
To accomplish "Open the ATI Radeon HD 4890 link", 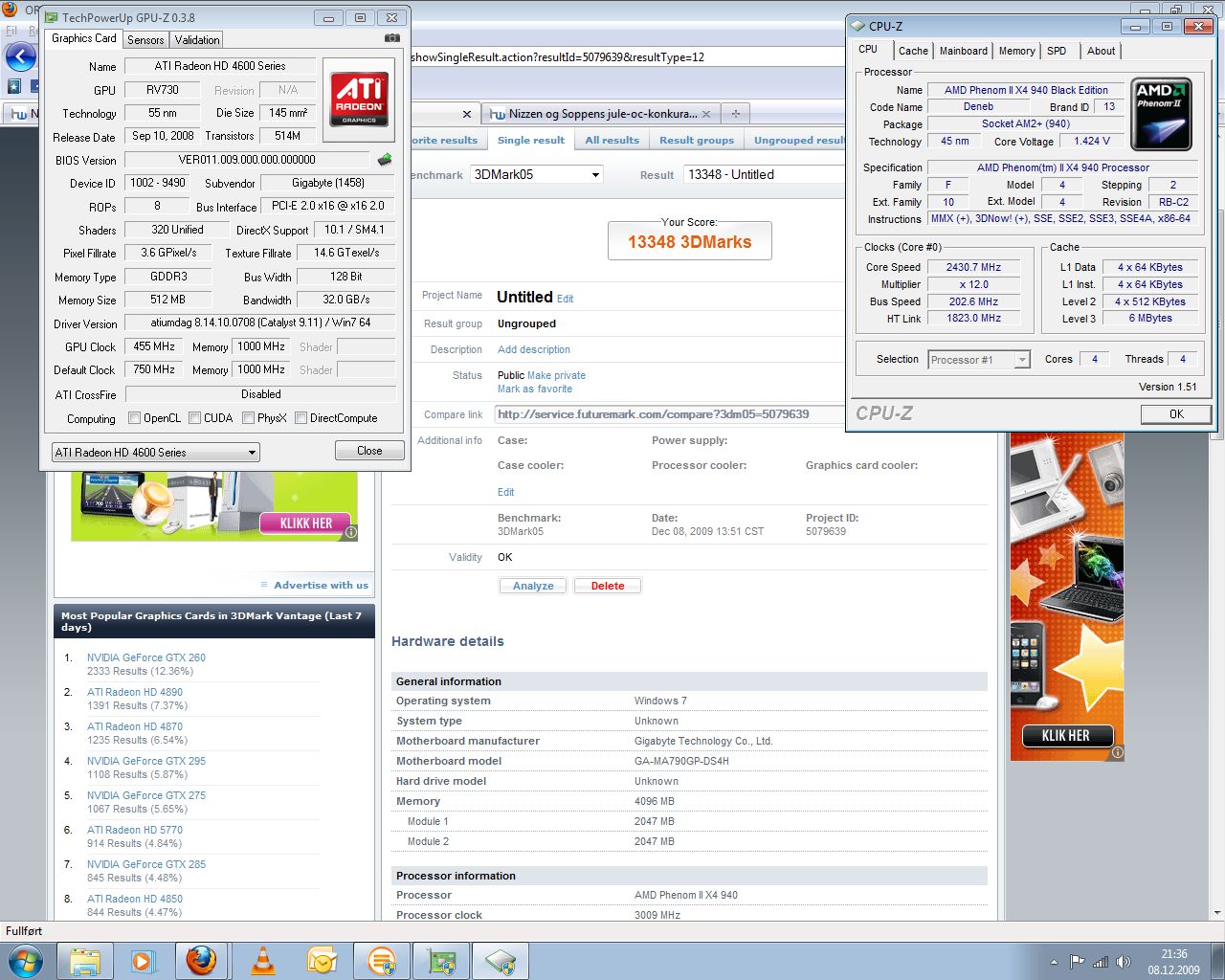I will point(135,692).
